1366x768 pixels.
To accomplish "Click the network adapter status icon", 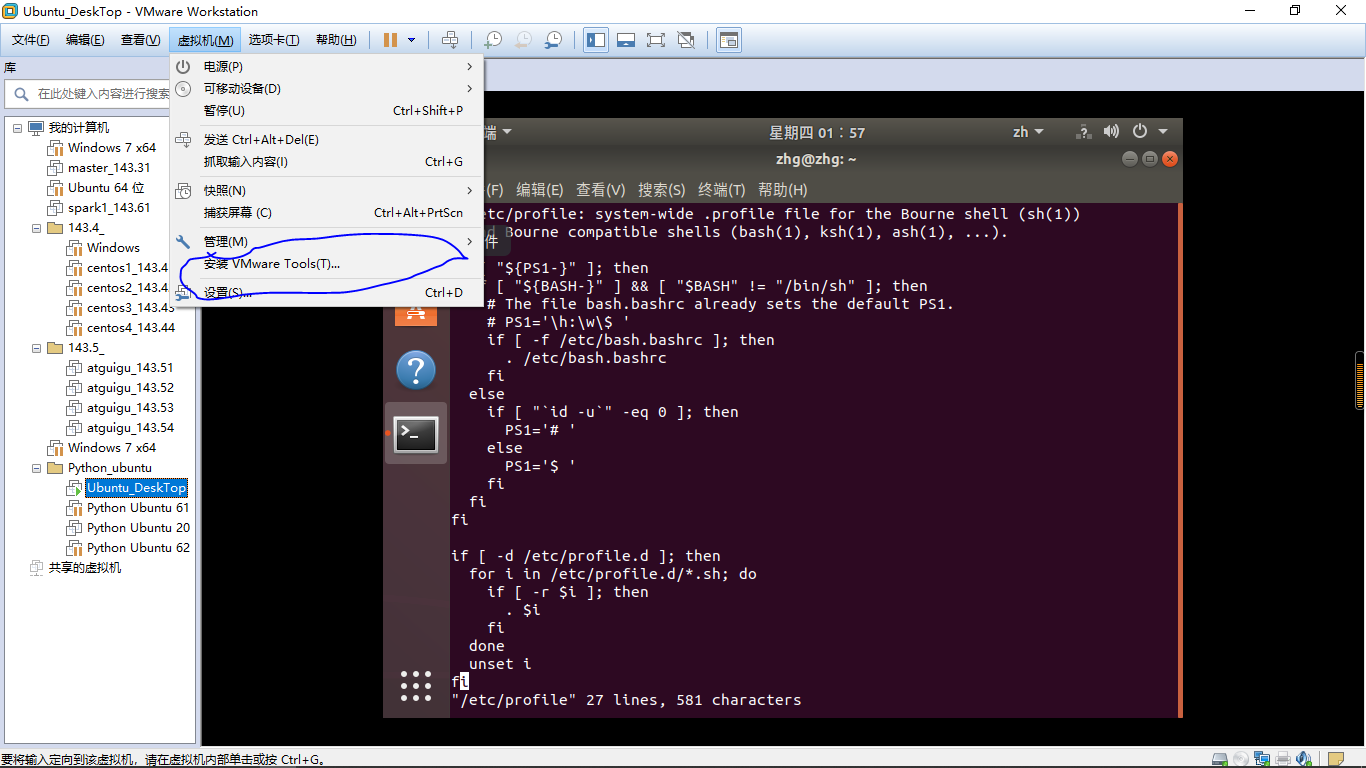I will coord(1262,760).
